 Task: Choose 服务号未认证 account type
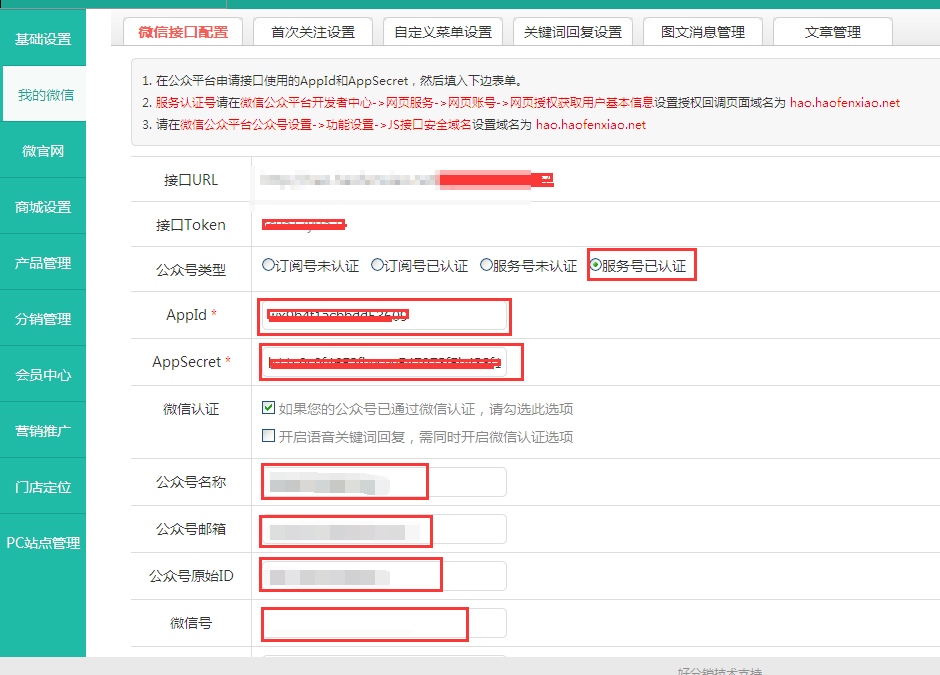(486, 265)
